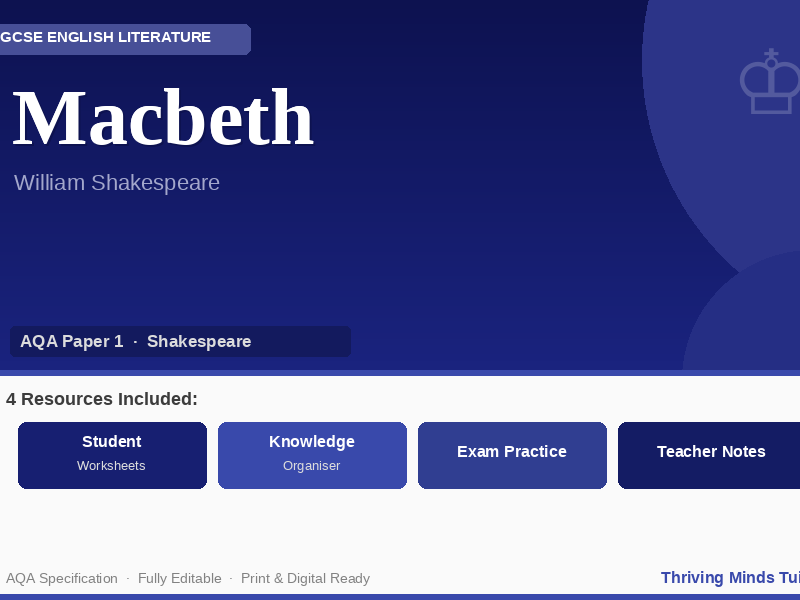This screenshot has width=800, height=600.
Task: Expand the 4 Resources Included section
Action: coord(100,398)
